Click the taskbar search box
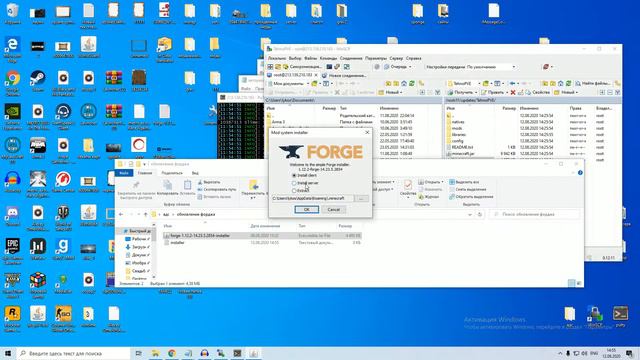This screenshot has height=360, width=640. (73, 353)
